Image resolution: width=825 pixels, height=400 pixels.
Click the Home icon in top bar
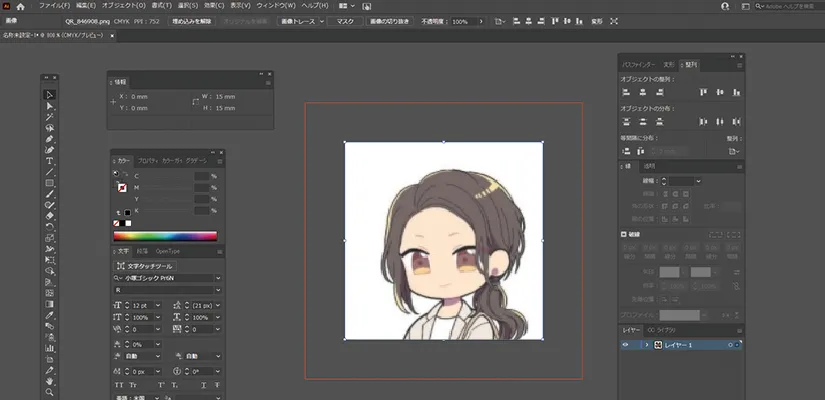pyautogui.click(x=19, y=6)
